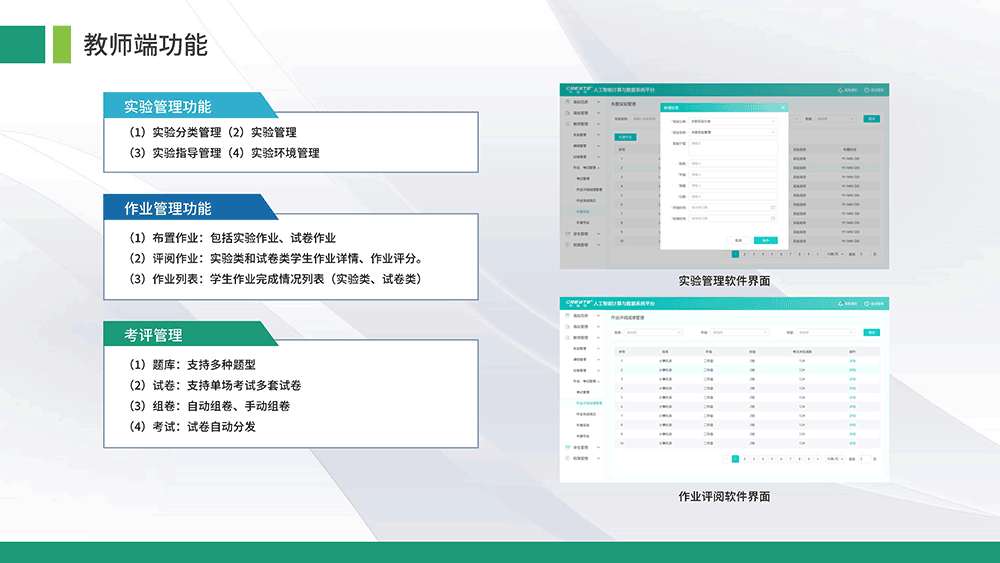Click the teal search button in 实验管理 screenshot

pos(872,119)
